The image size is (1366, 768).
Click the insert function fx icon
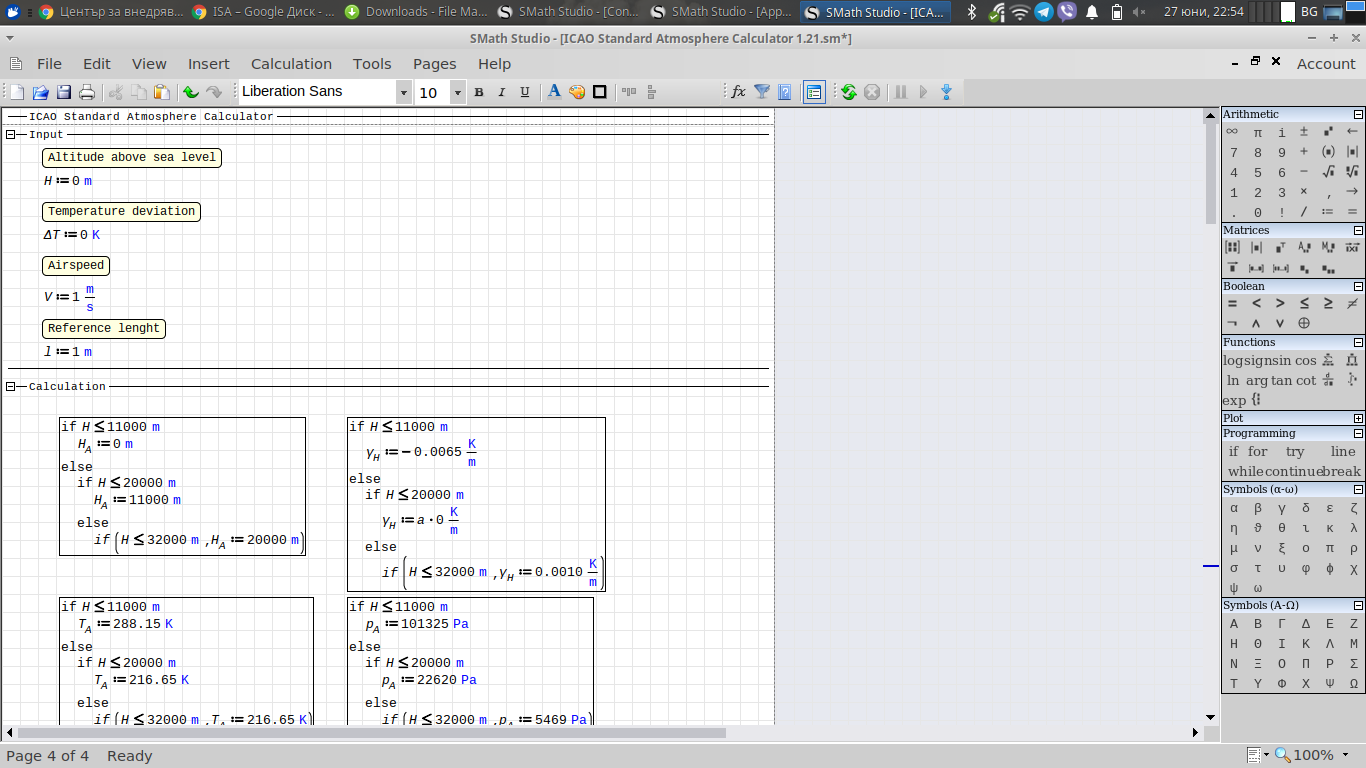(738, 92)
